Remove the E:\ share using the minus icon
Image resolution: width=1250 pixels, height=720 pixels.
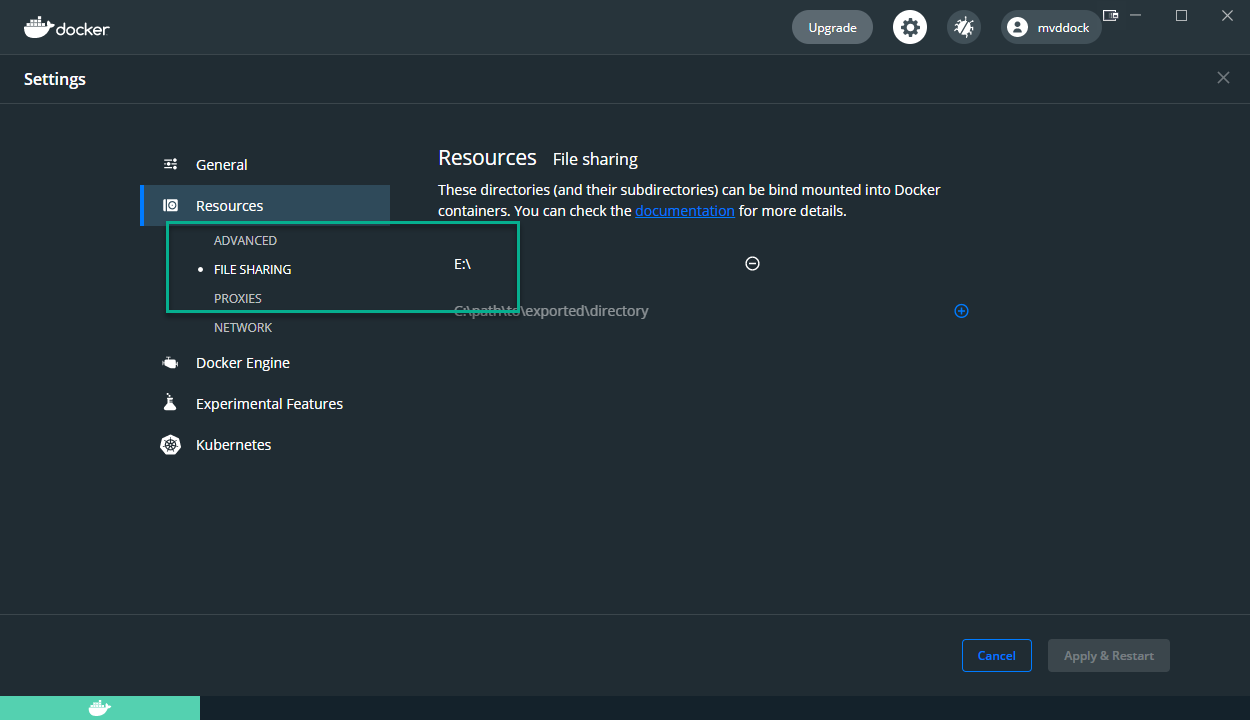[x=752, y=263]
